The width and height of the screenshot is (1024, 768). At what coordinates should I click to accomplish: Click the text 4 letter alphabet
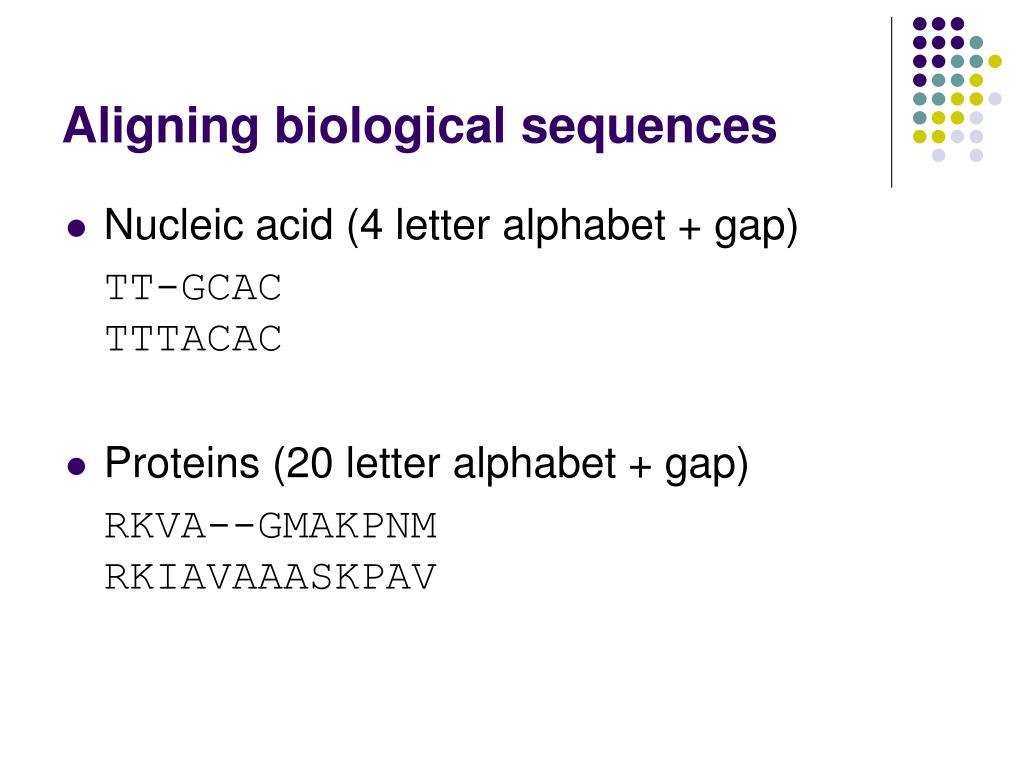(513, 225)
